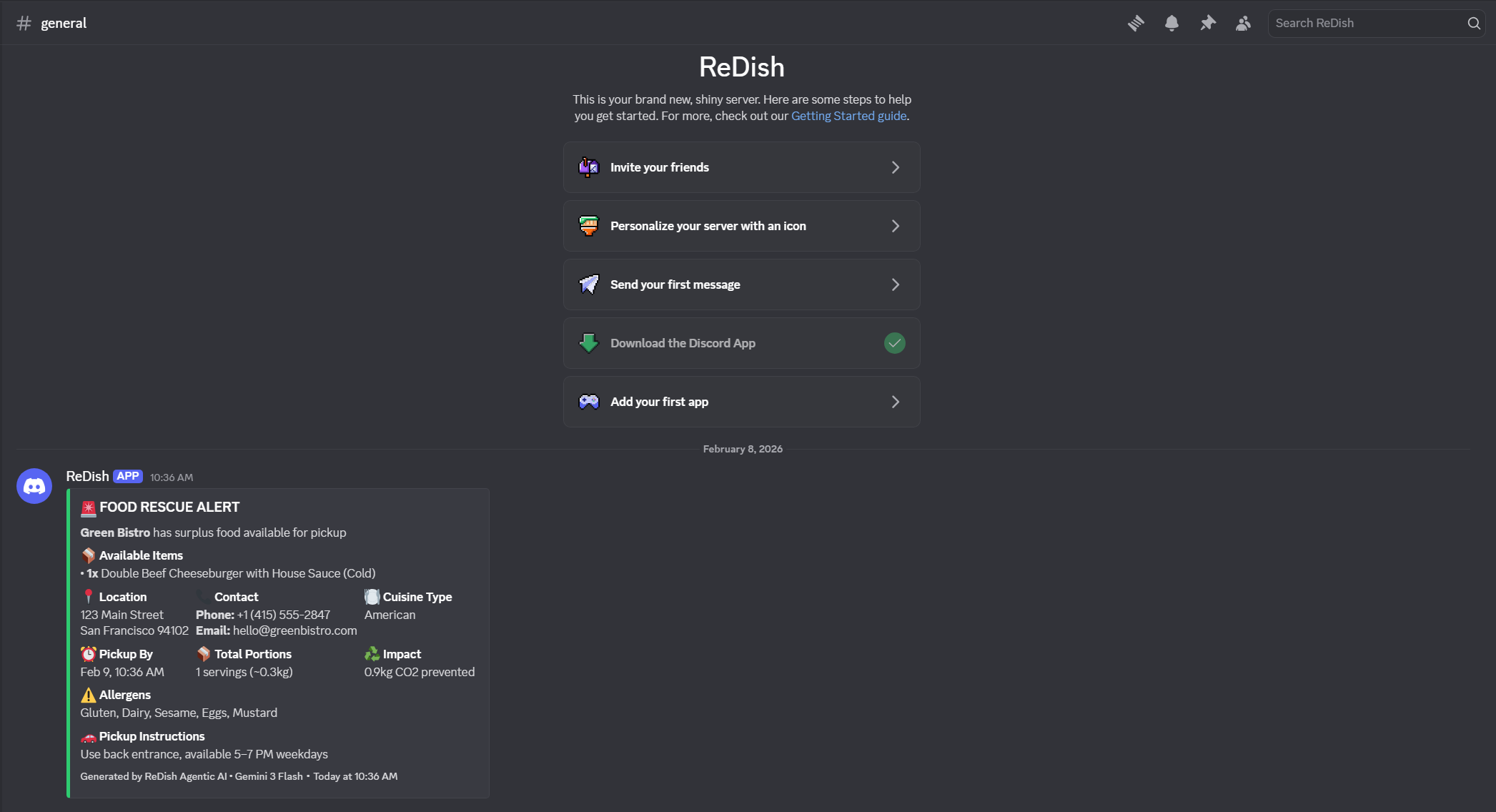Screen dimensions: 1496x812
Task: Click the APP badge next to ReDish
Action: click(128, 476)
